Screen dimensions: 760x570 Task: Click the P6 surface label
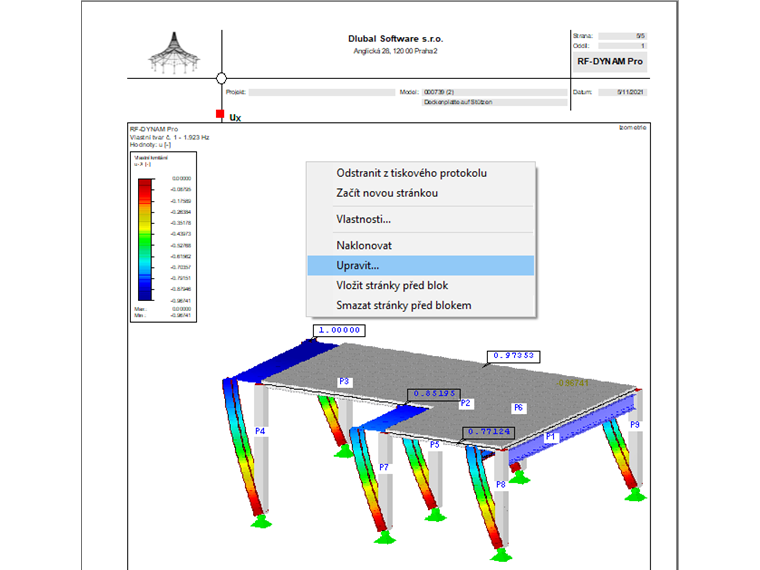(x=519, y=408)
